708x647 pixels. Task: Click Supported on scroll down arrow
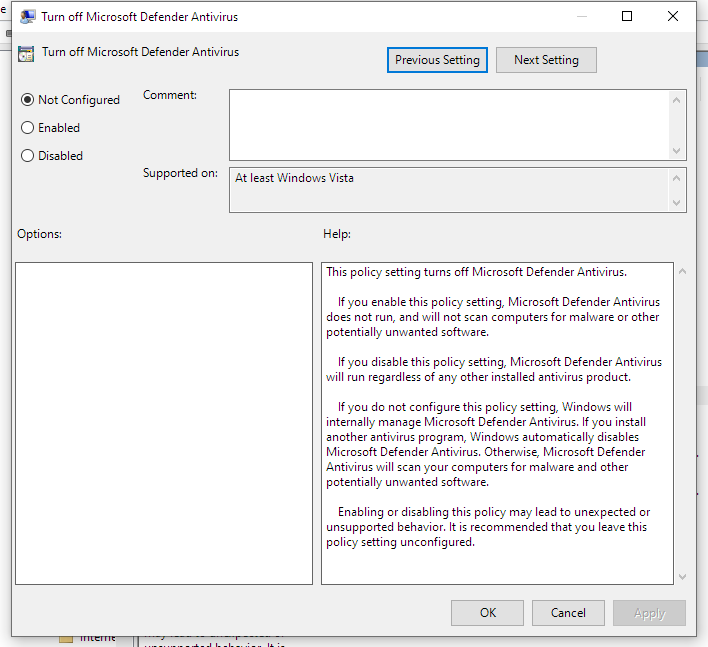[676, 203]
